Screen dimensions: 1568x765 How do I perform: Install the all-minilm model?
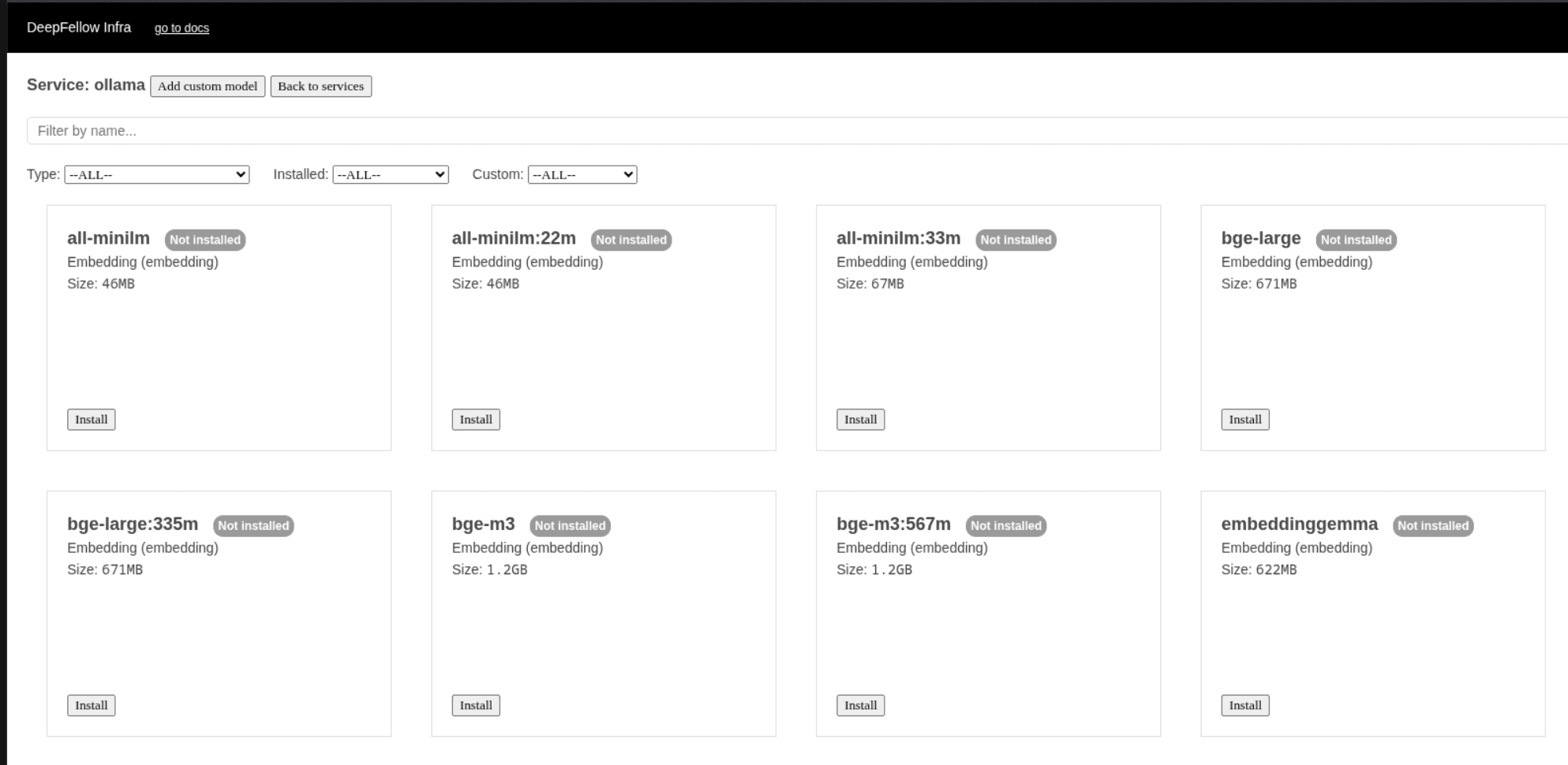[90, 419]
